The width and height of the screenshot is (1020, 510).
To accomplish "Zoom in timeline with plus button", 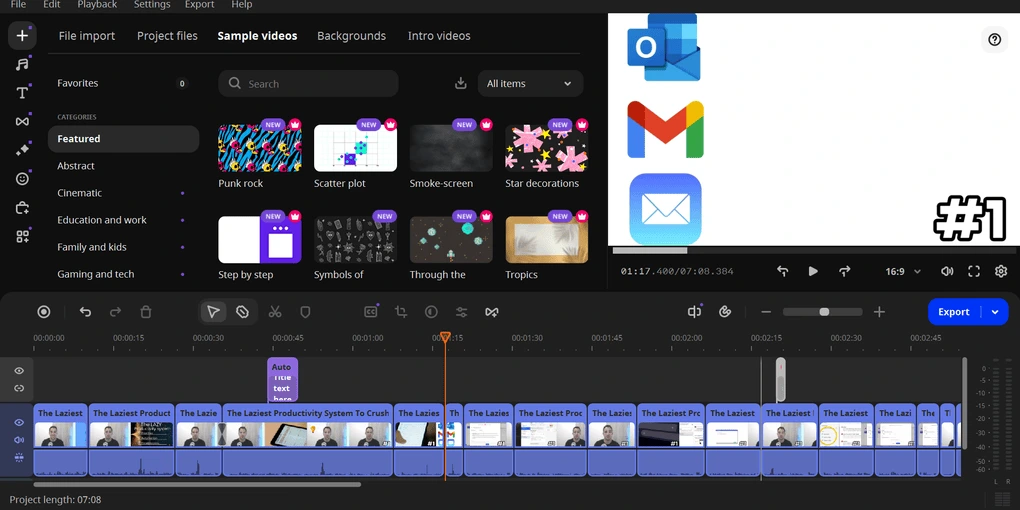I will 879,312.
